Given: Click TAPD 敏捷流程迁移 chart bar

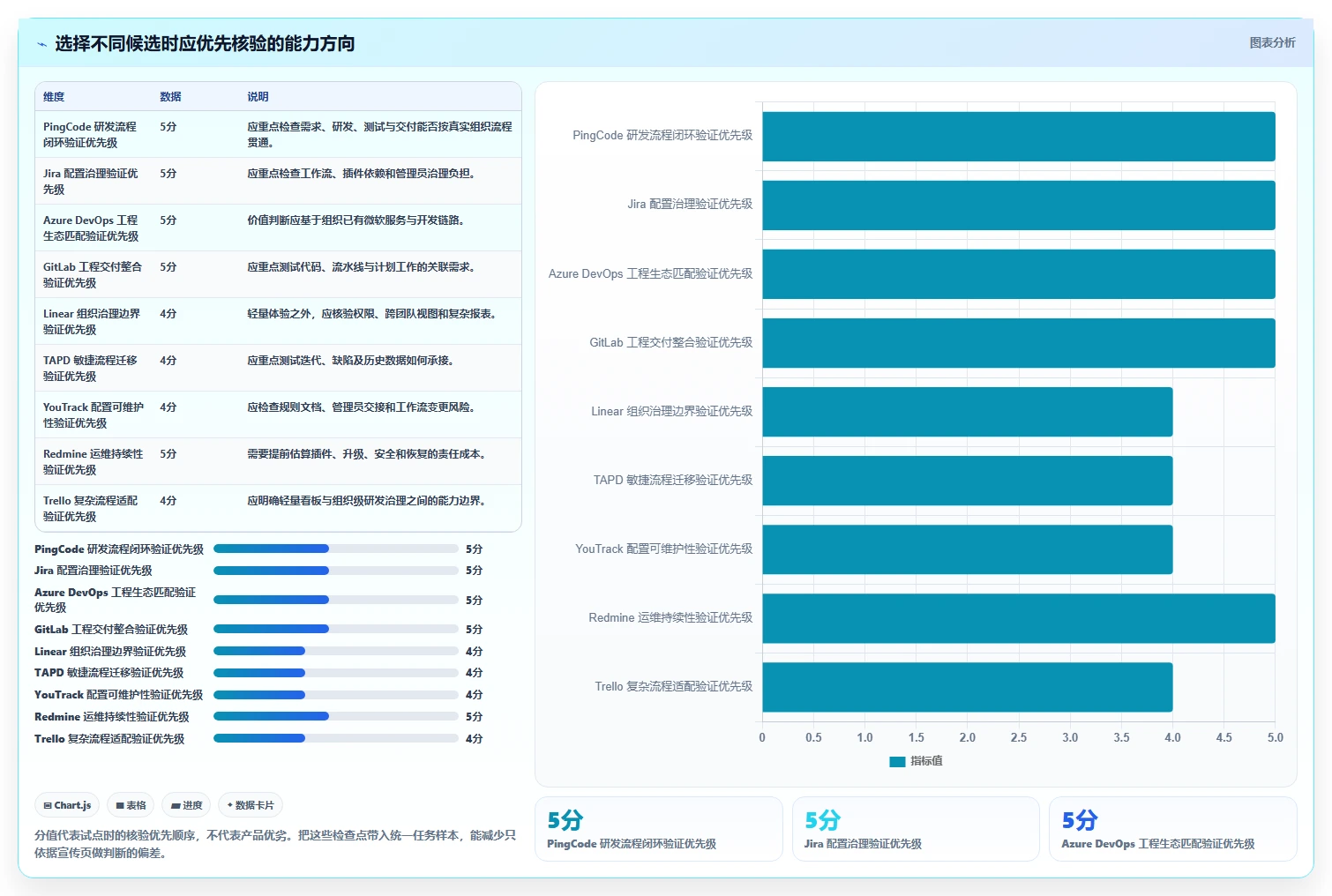Looking at the screenshot, I should coord(968,480).
